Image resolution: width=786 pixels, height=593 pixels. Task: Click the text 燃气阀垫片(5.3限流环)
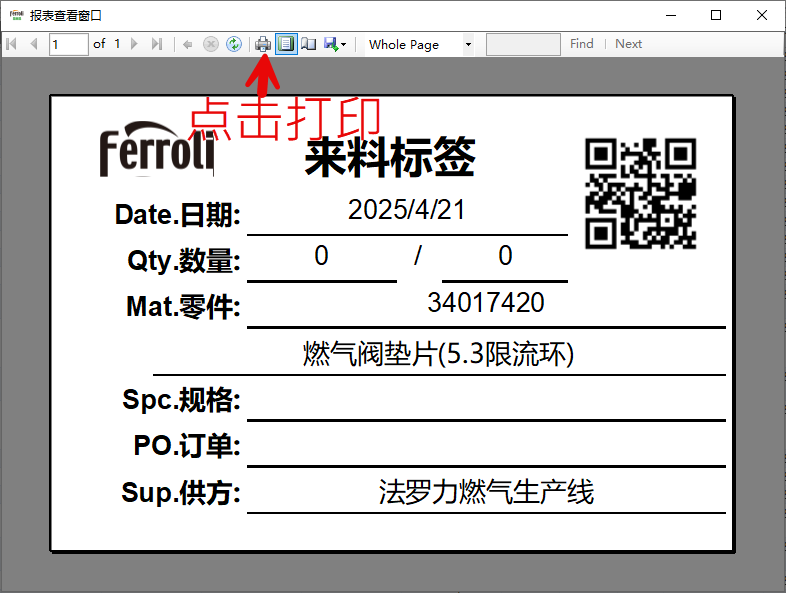coord(439,354)
